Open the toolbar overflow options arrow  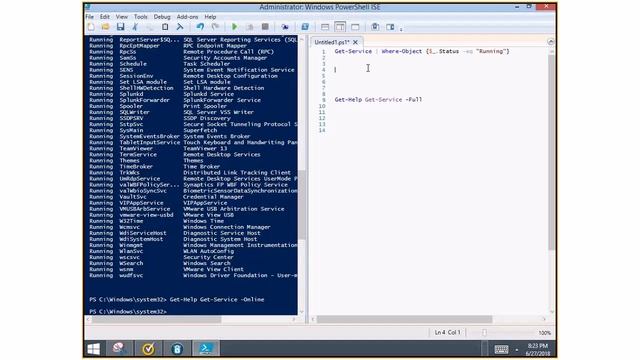tap(401, 29)
